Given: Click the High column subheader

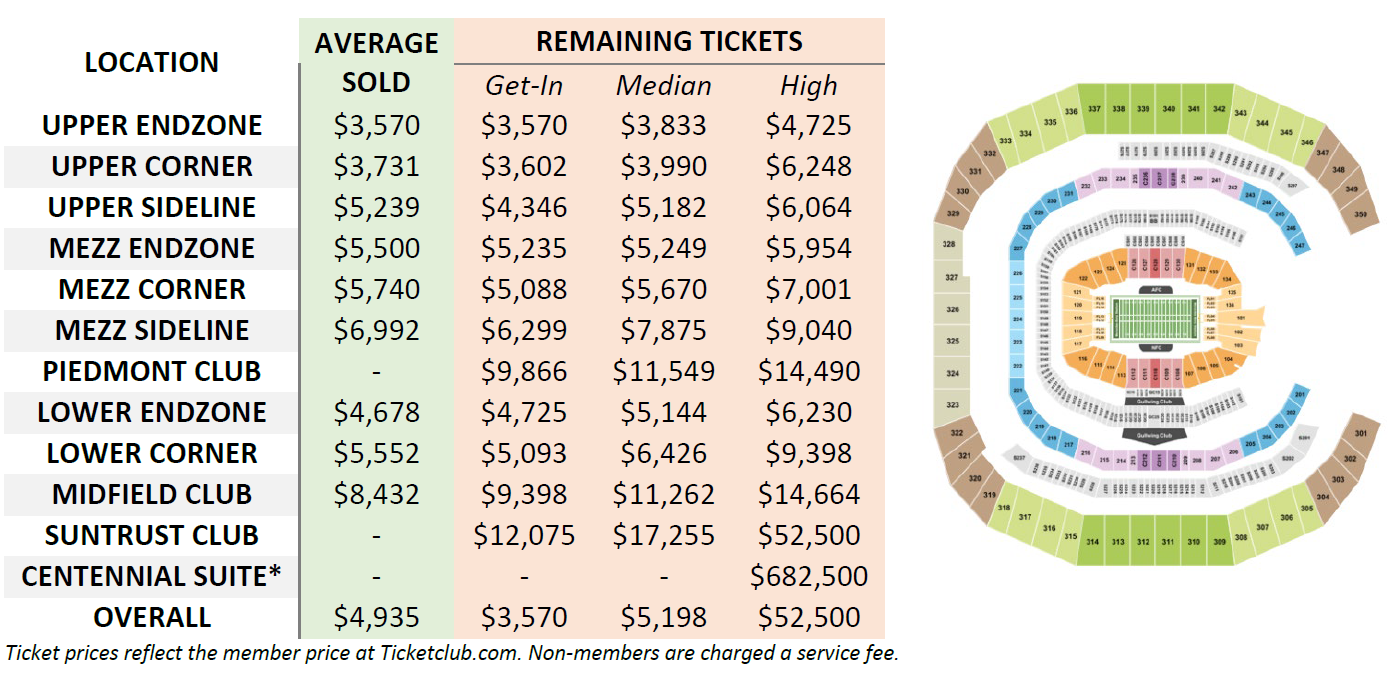Looking at the screenshot, I should pyautogui.click(x=808, y=86).
